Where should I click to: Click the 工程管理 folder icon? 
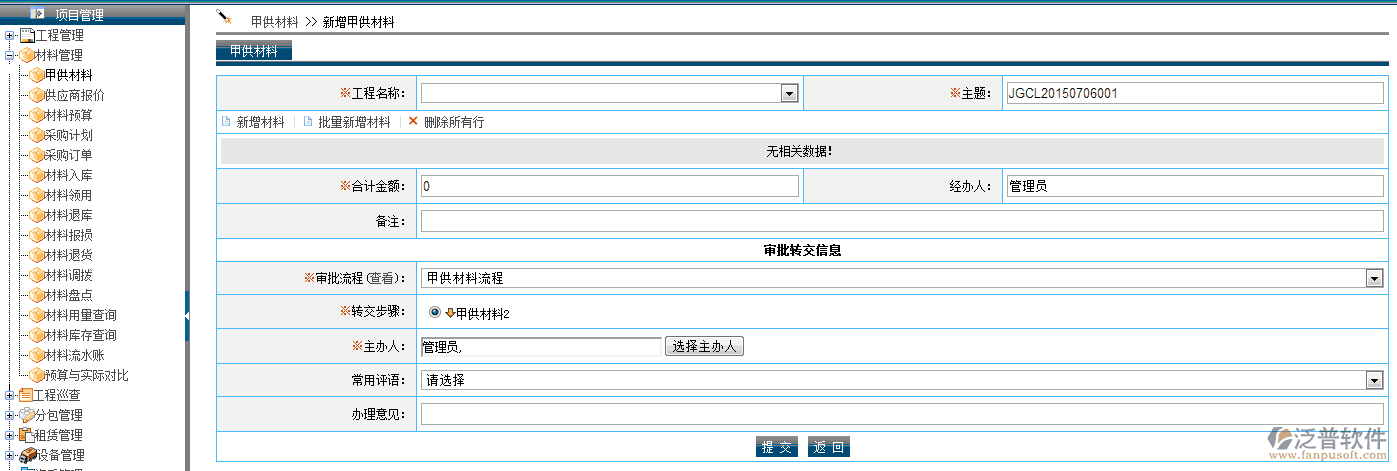point(27,35)
